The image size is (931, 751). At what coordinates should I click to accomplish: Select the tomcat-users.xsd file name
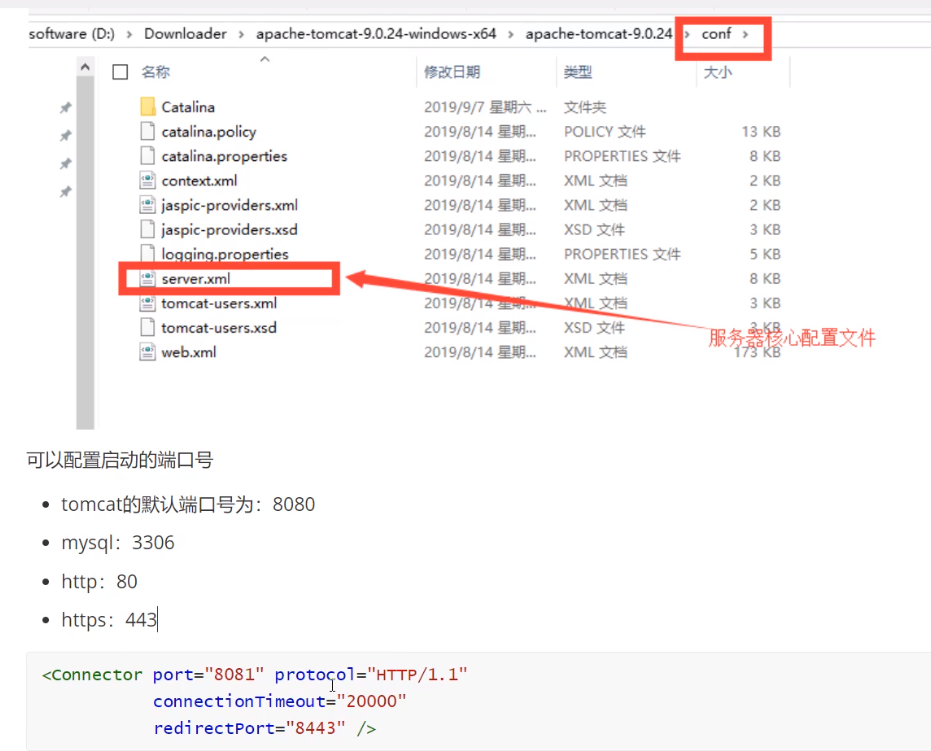219,328
